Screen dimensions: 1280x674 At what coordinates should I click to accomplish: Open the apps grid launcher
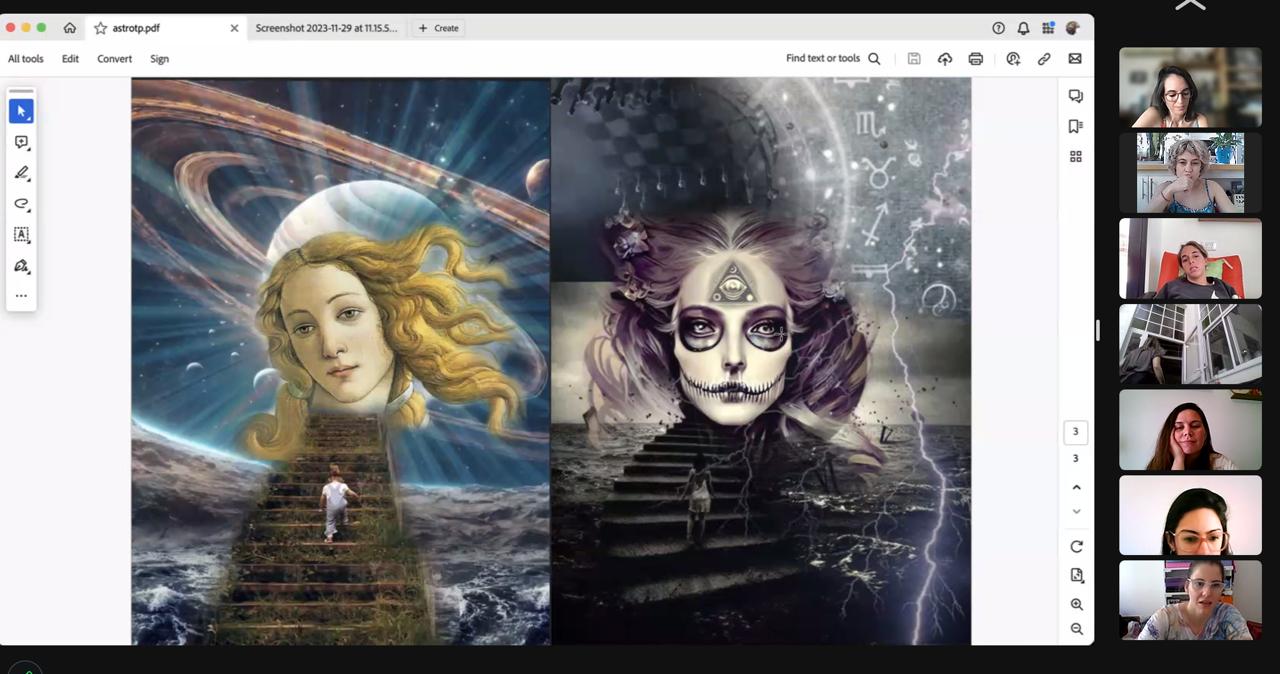pos(1048,28)
